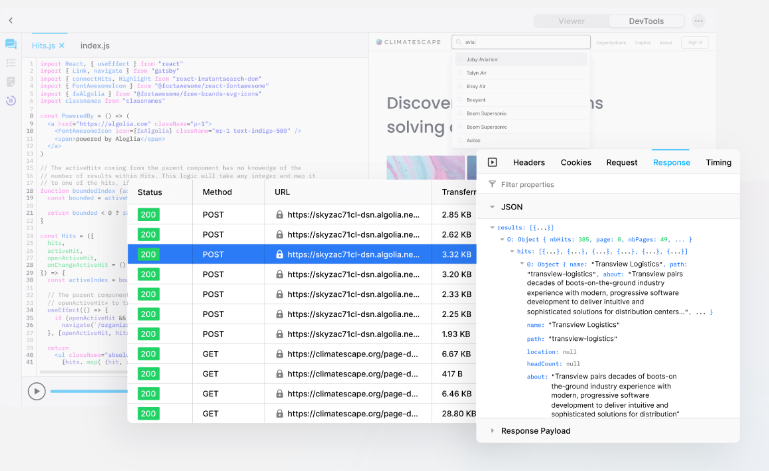Click lock icon in selected 3.32 KB row

click(x=280, y=254)
